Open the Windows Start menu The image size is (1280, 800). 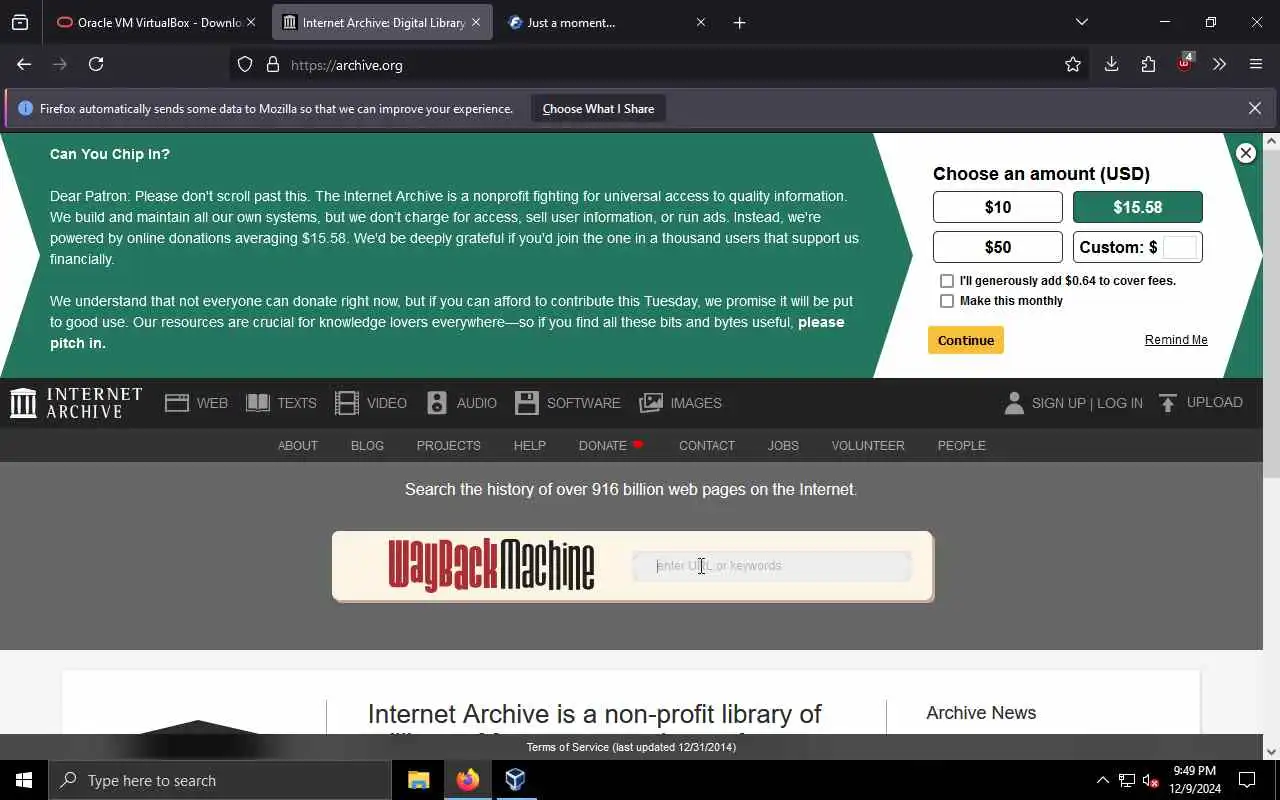pos(24,780)
